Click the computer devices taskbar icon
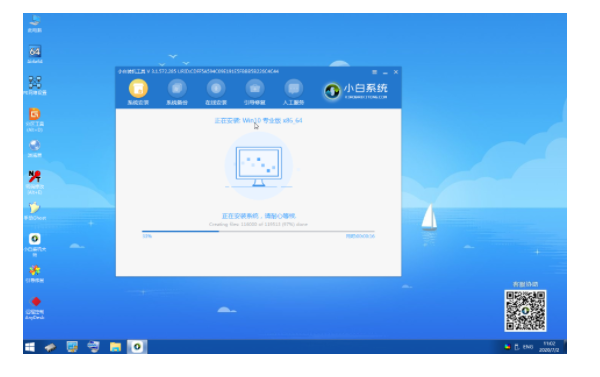The width and height of the screenshot is (600, 377). coord(93,347)
